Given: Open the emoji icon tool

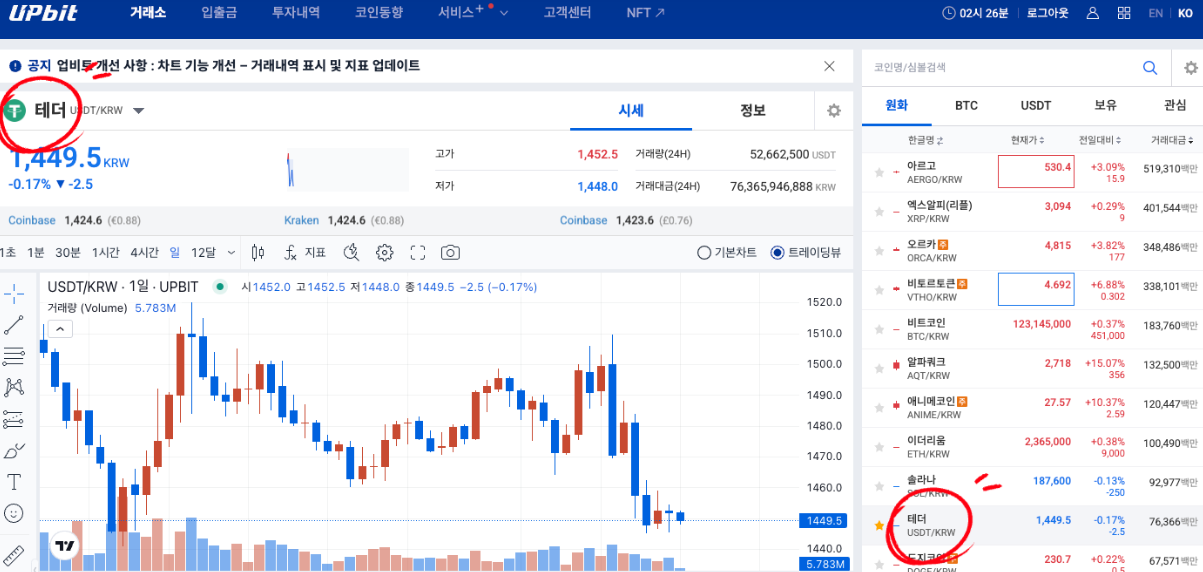Looking at the screenshot, I should pos(14,512).
